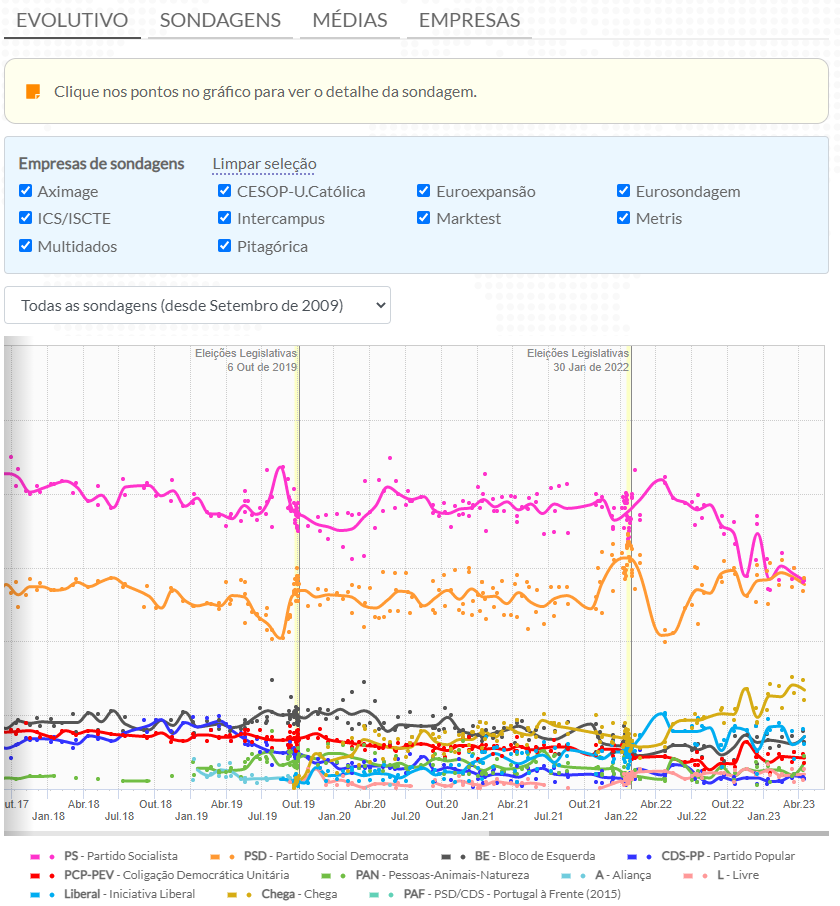The image size is (840, 906).
Task: Click PCP-PEV red legend marker
Action: coord(43,875)
